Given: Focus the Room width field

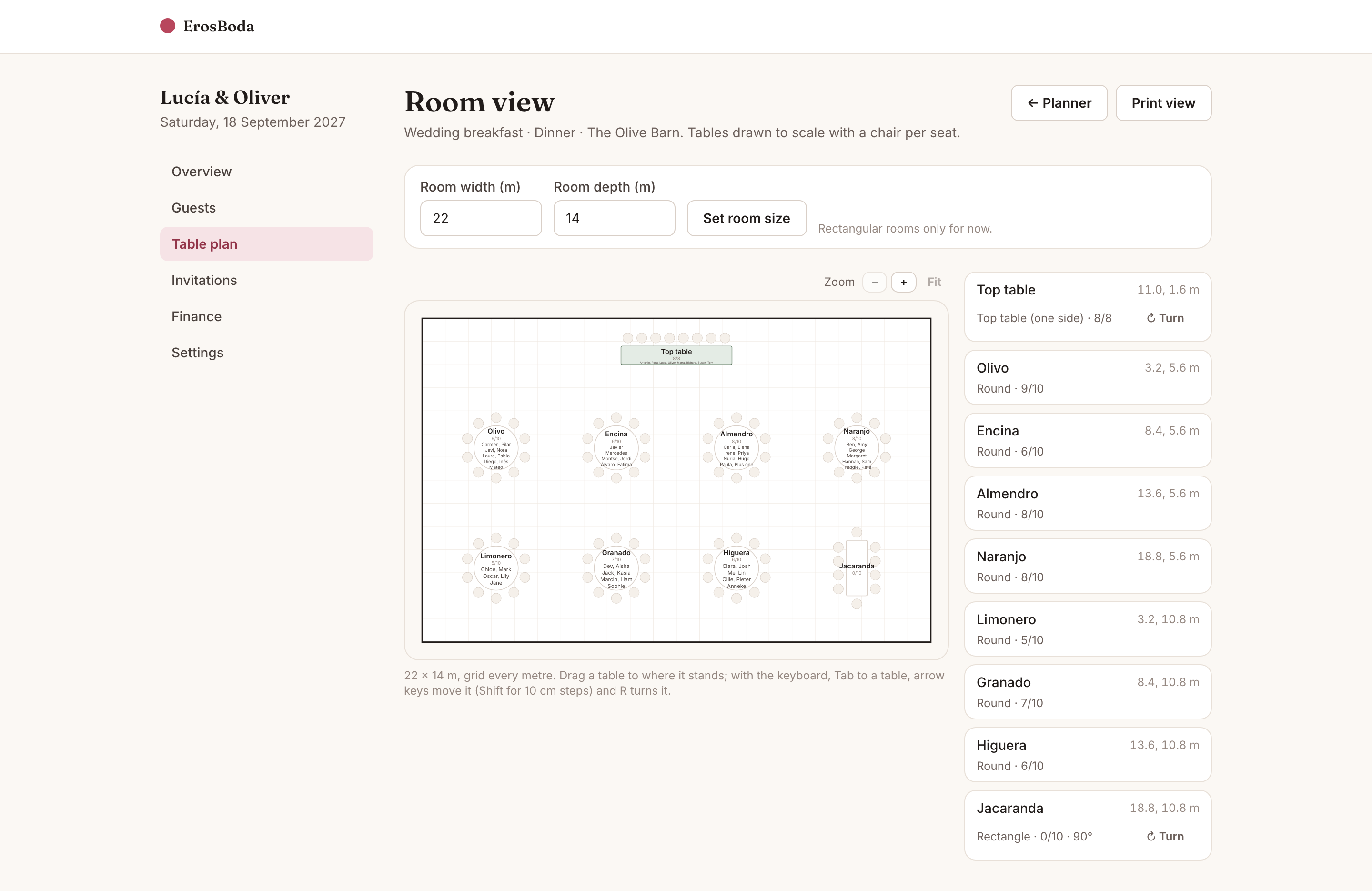Looking at the screenshot, I should 481,218.
